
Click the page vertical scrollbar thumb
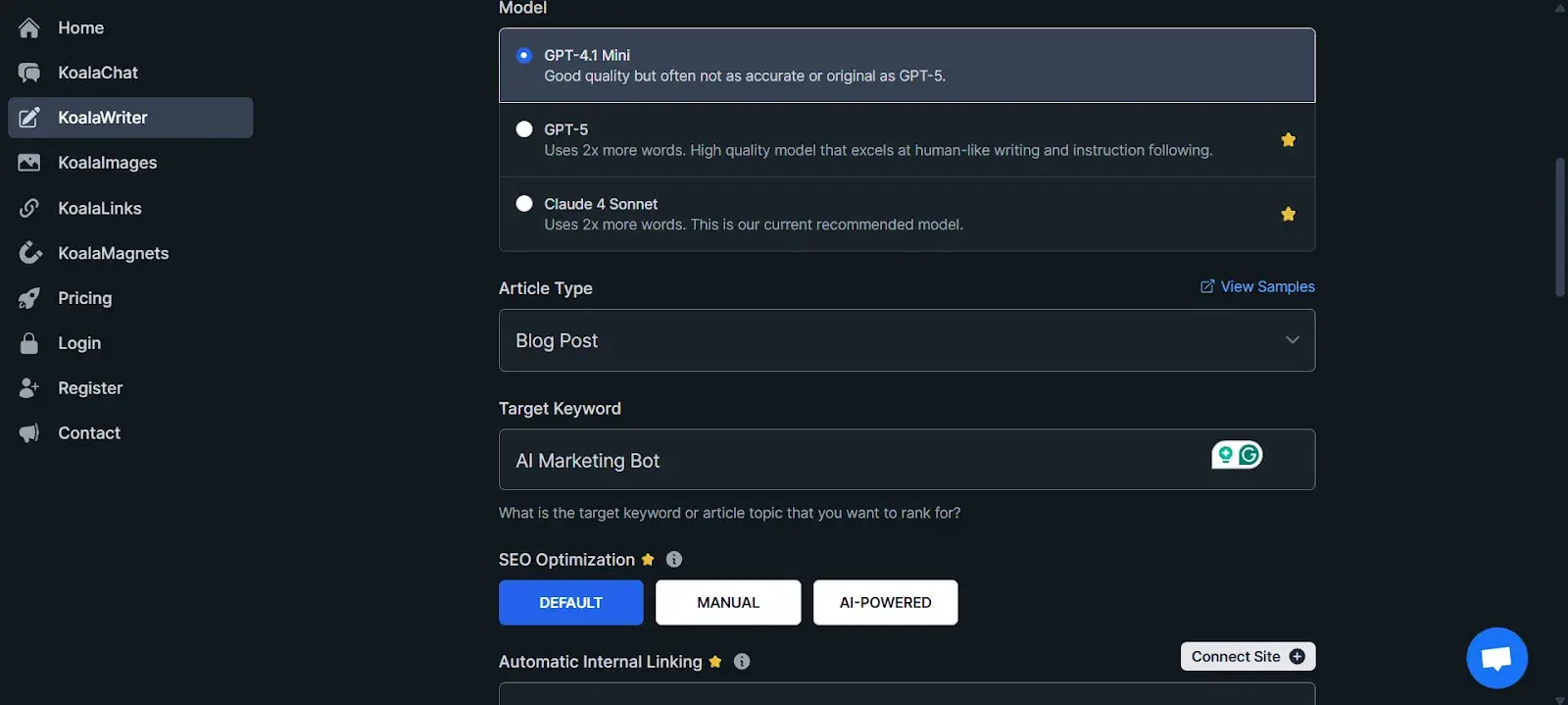coord(1560,227)
